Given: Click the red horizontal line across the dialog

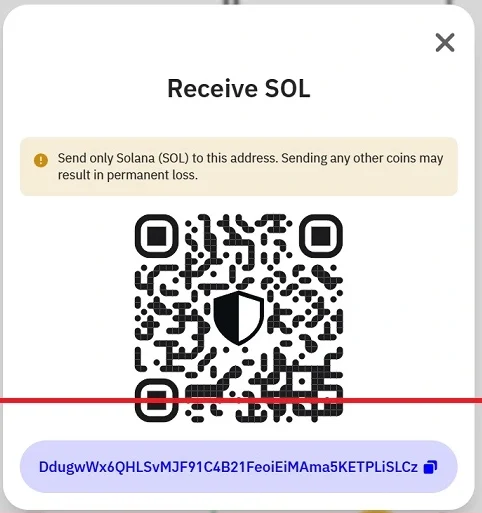Looking at the screenshot, I should pyautogui.click(x=241, y=401).
